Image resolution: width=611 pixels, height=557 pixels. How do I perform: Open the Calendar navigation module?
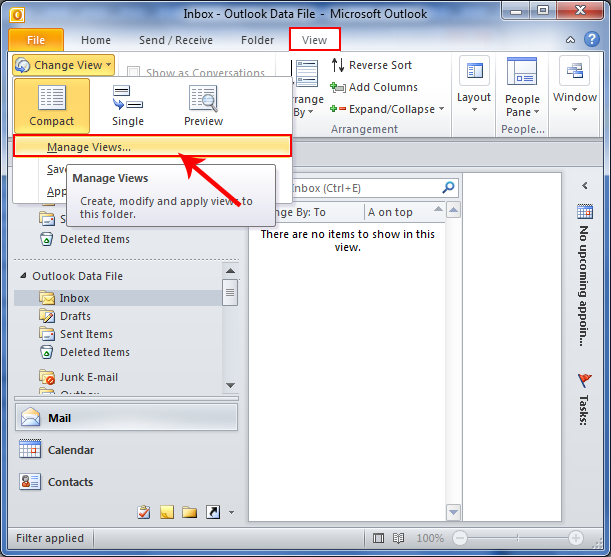[x=126, y=450]
